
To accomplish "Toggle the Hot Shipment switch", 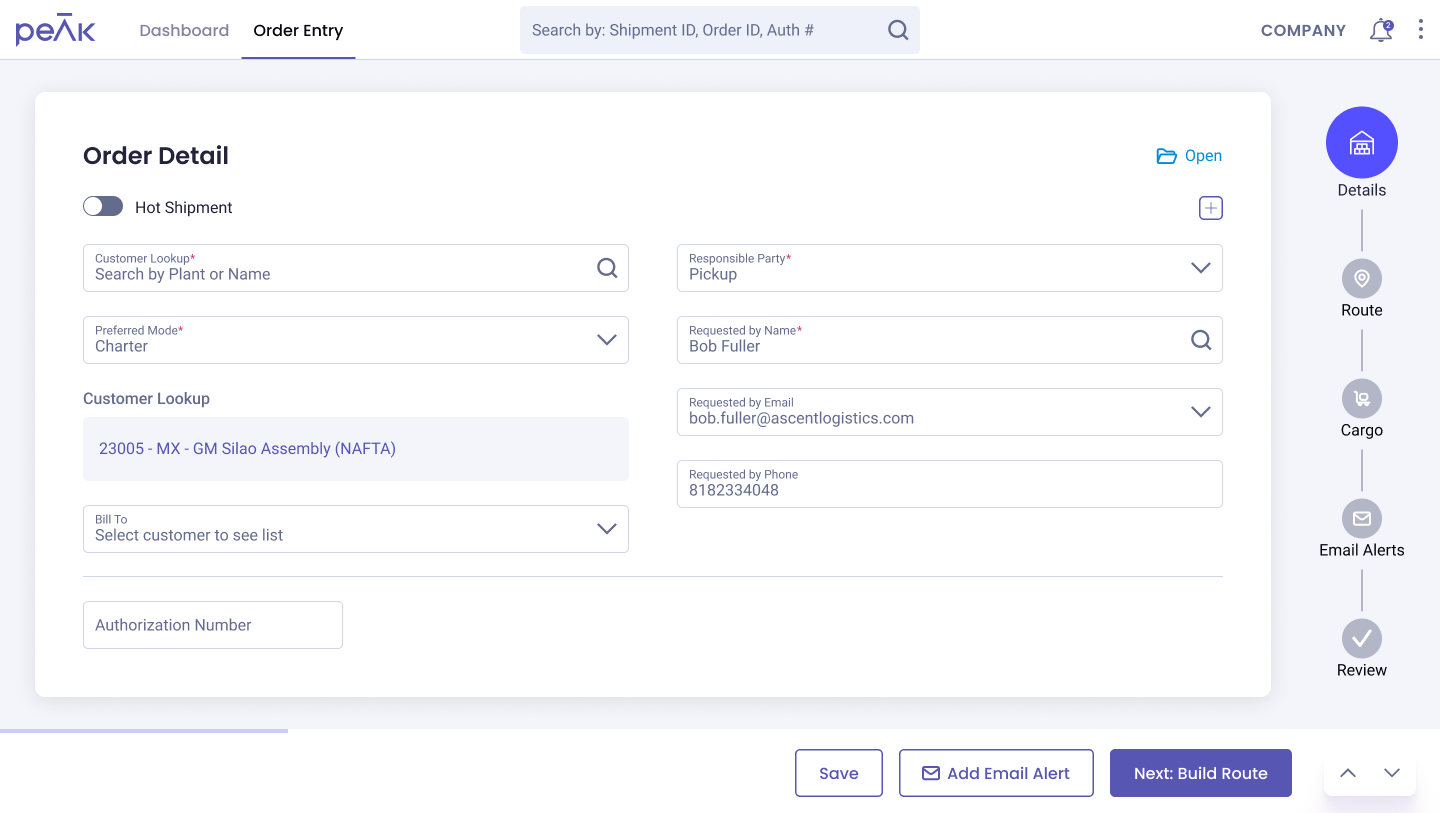I will [103, 206].
